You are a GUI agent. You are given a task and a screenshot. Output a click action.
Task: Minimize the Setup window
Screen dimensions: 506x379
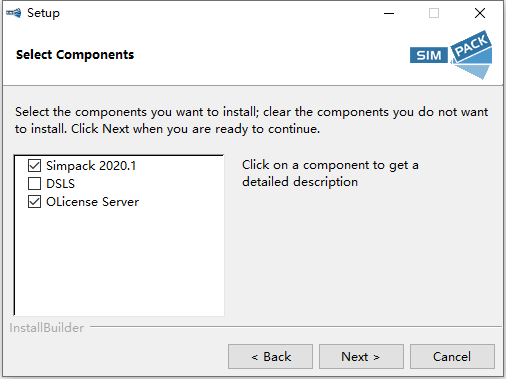tap(389, 13)
